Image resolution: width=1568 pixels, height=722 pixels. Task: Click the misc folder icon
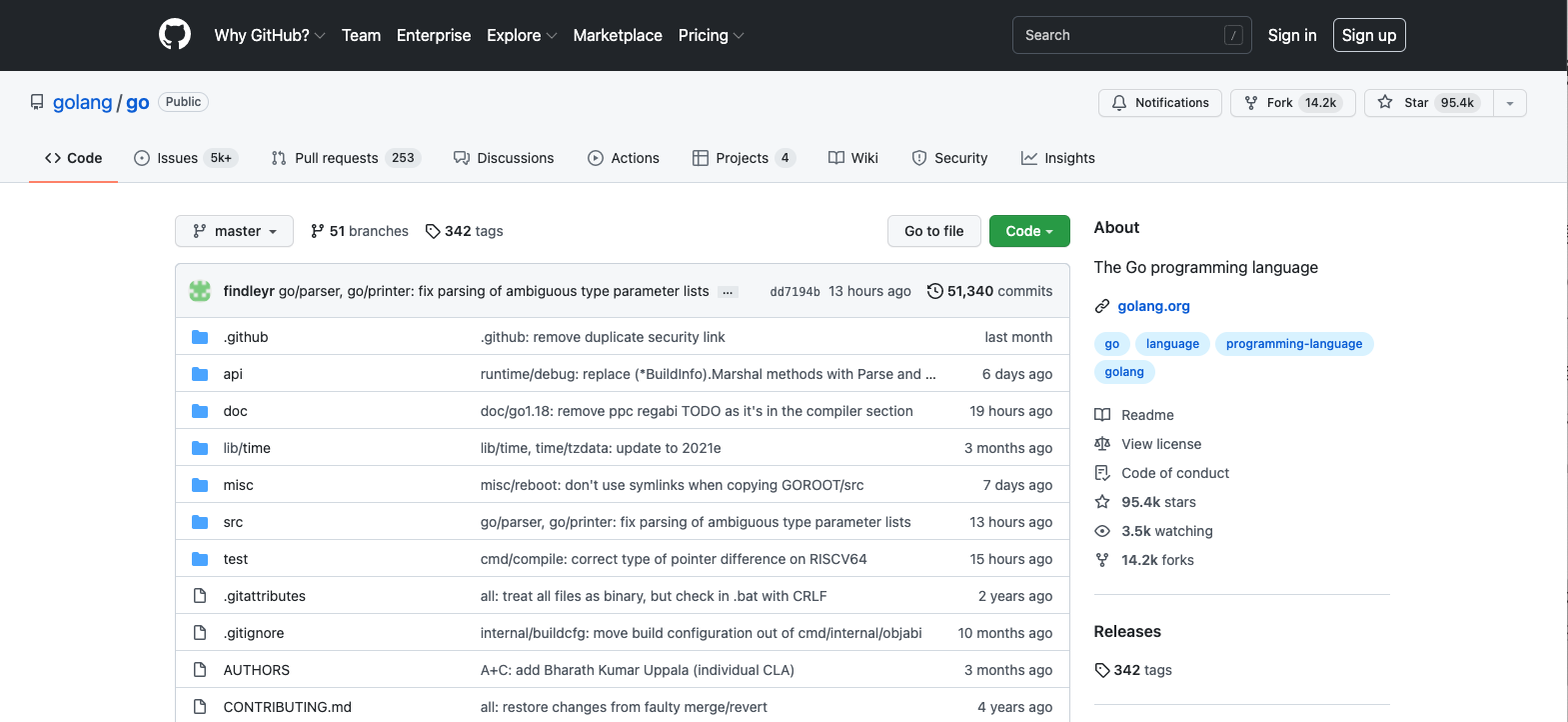tap(200, 485)
